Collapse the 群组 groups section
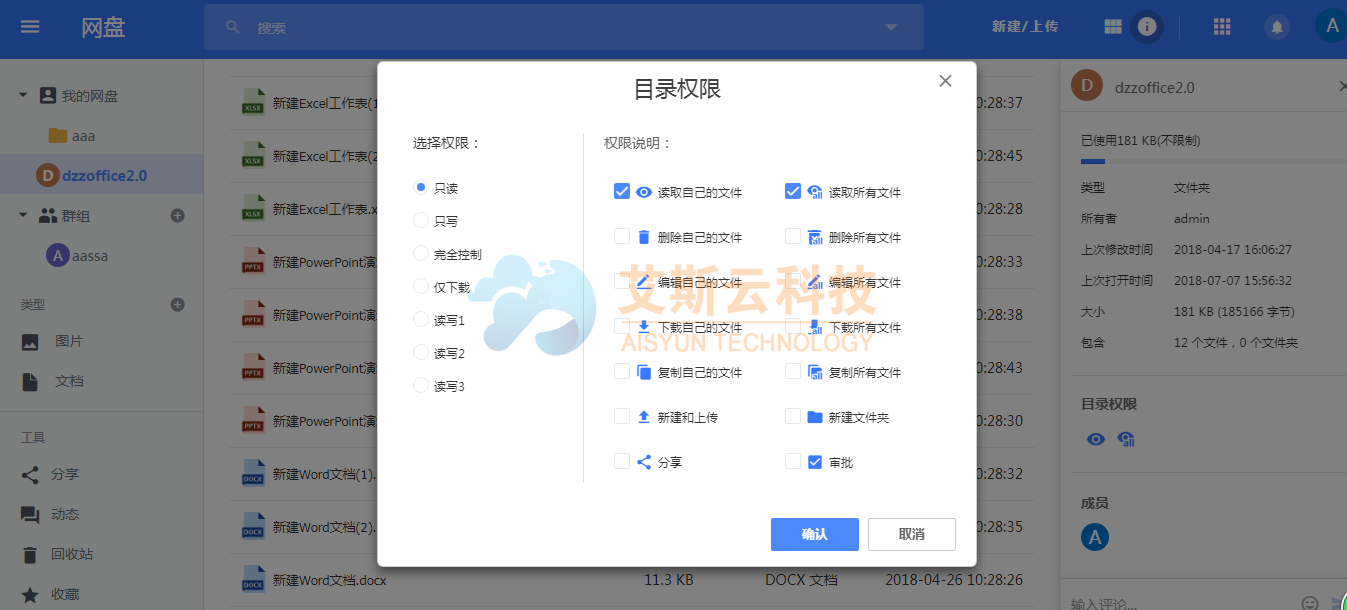This screenshot has height=610, width=1347. click(x=23, y=215)
